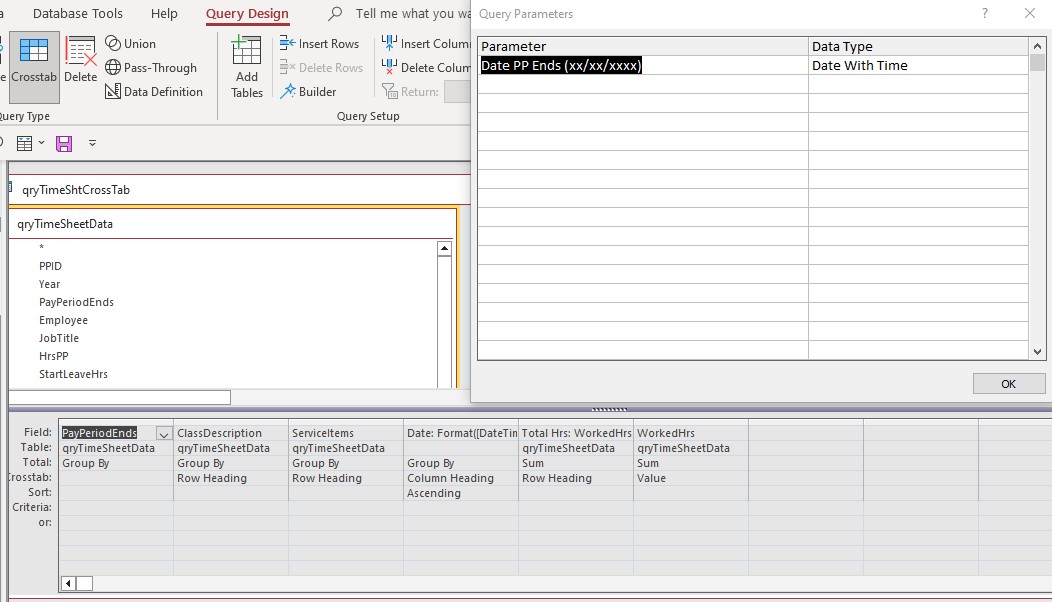Open Data Definition query type
This screenshot has width=1052, height=602.
click(x=154, y=91)
